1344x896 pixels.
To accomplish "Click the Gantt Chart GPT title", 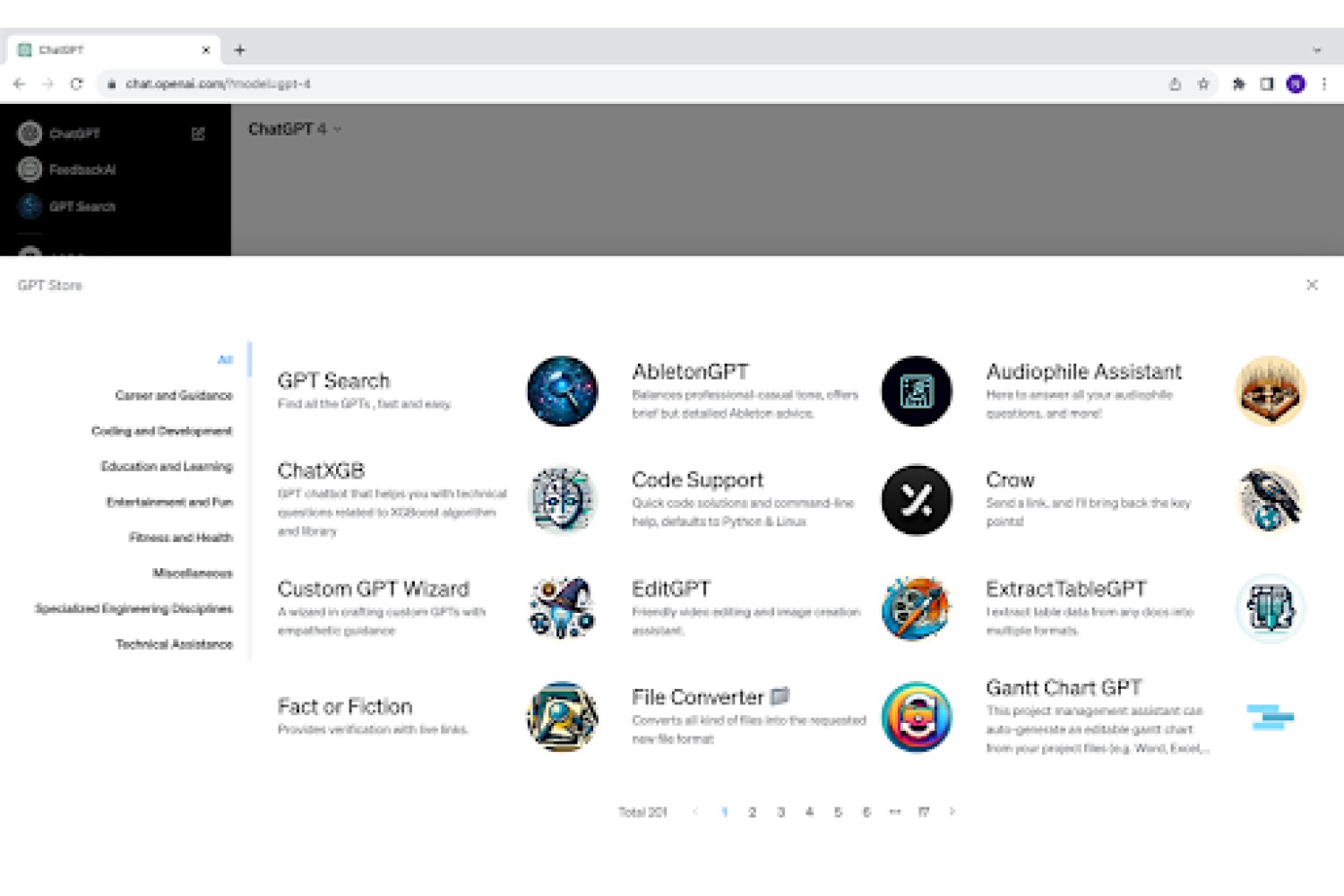I will [1064, 688].
